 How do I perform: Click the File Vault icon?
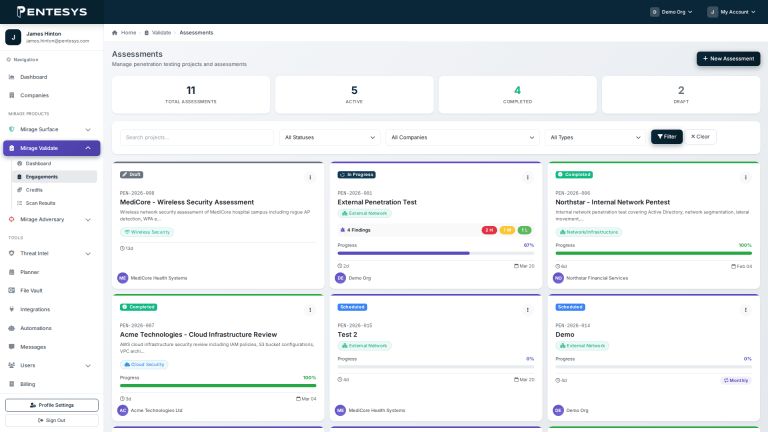[12, 290]
